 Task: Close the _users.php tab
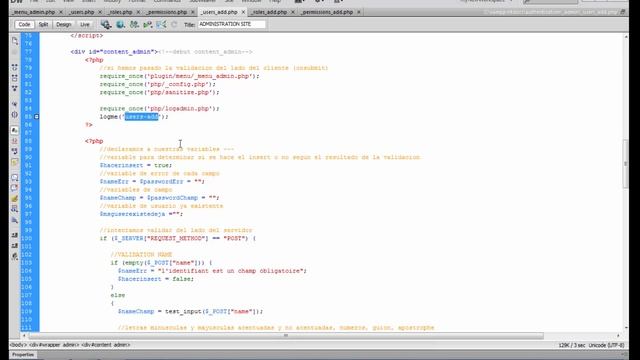pyautogui.click(x=100, y=12)
